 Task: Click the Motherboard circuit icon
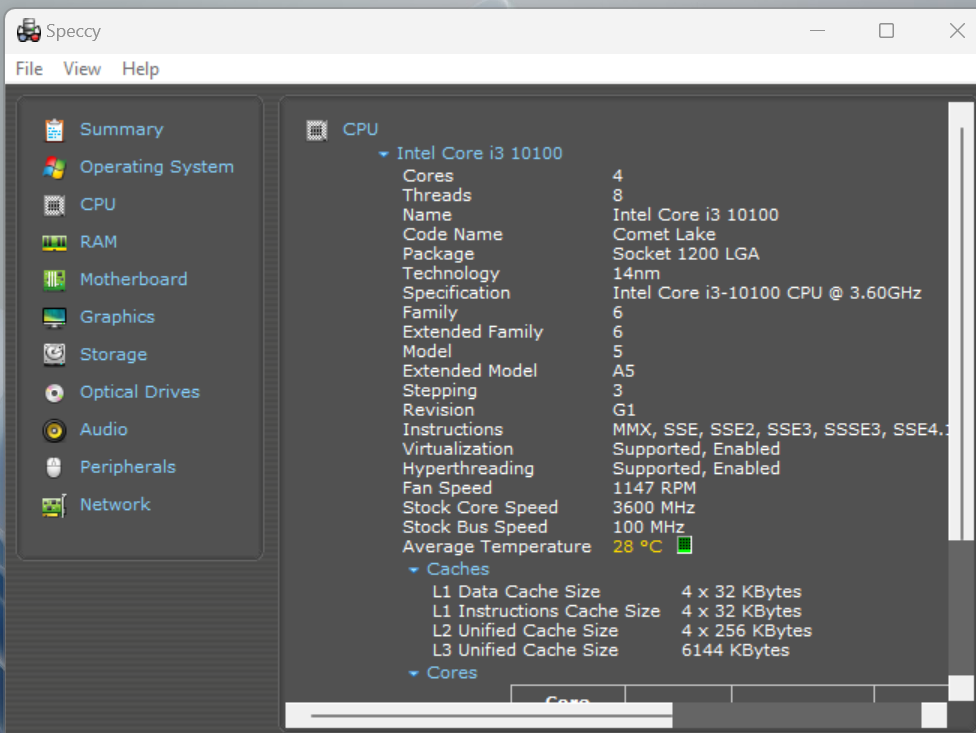(x=54, y=280)
